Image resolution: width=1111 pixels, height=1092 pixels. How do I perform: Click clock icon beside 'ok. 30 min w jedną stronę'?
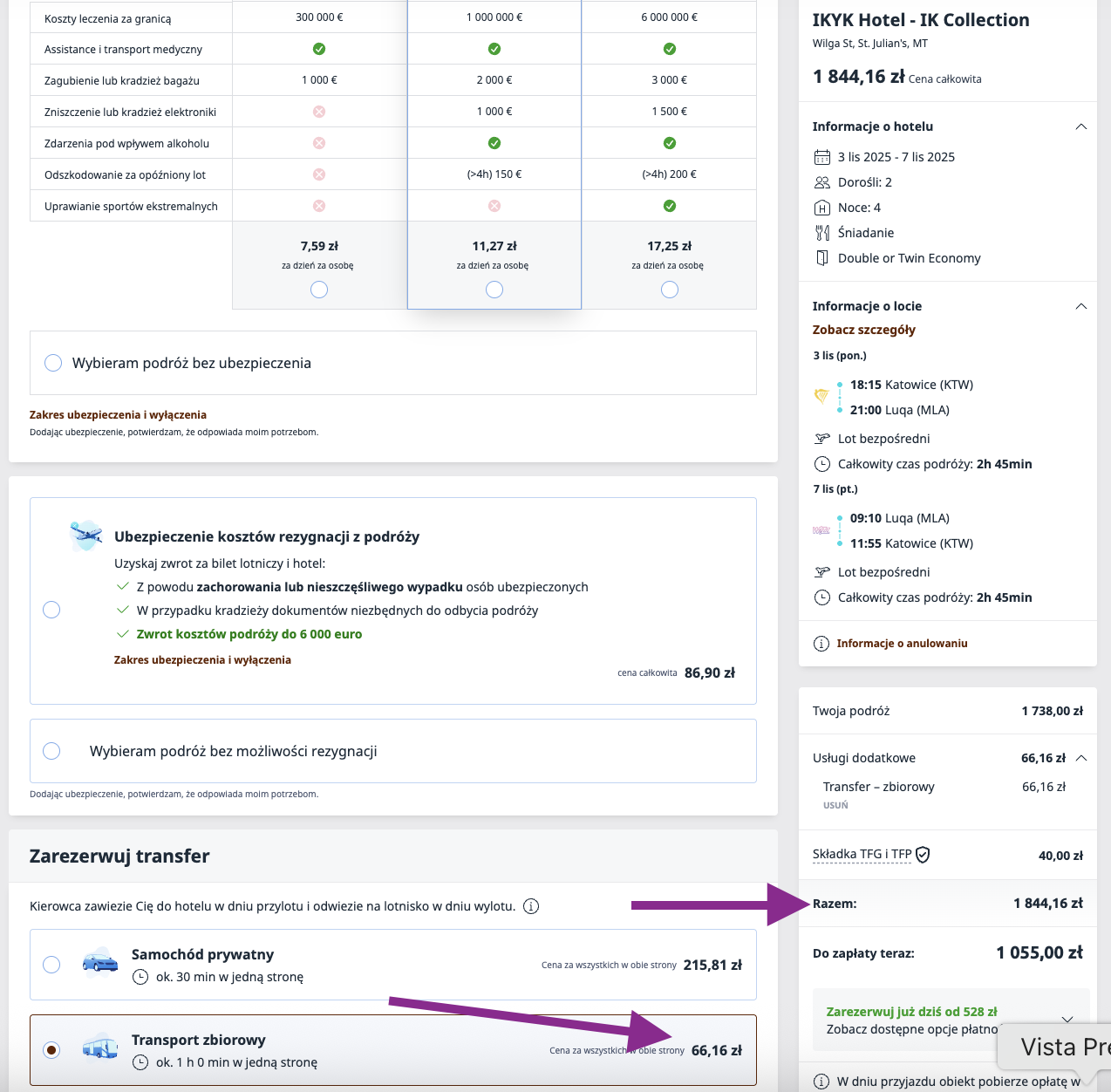coord(140,977)
